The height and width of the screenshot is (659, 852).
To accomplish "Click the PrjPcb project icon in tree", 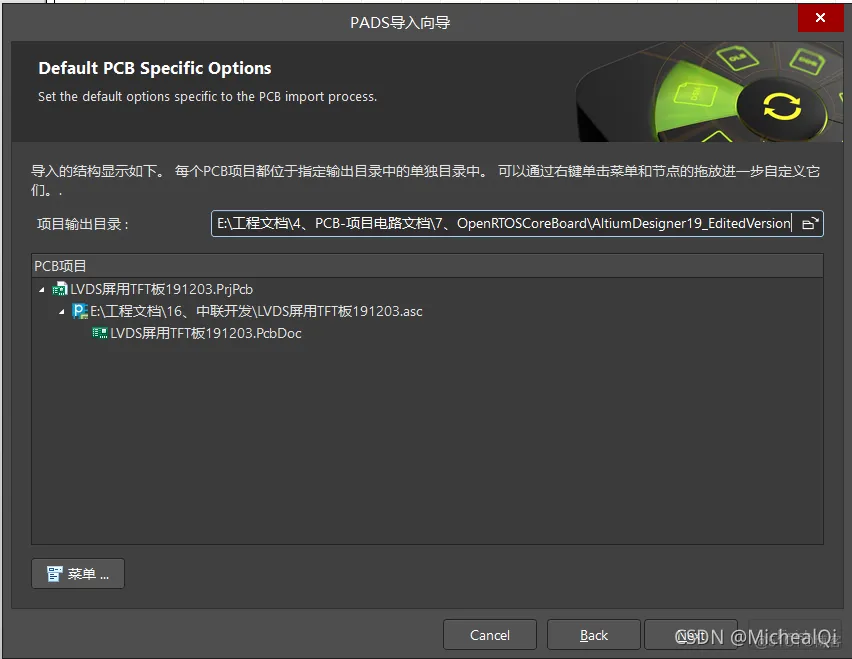I will (x=60, y=289).
